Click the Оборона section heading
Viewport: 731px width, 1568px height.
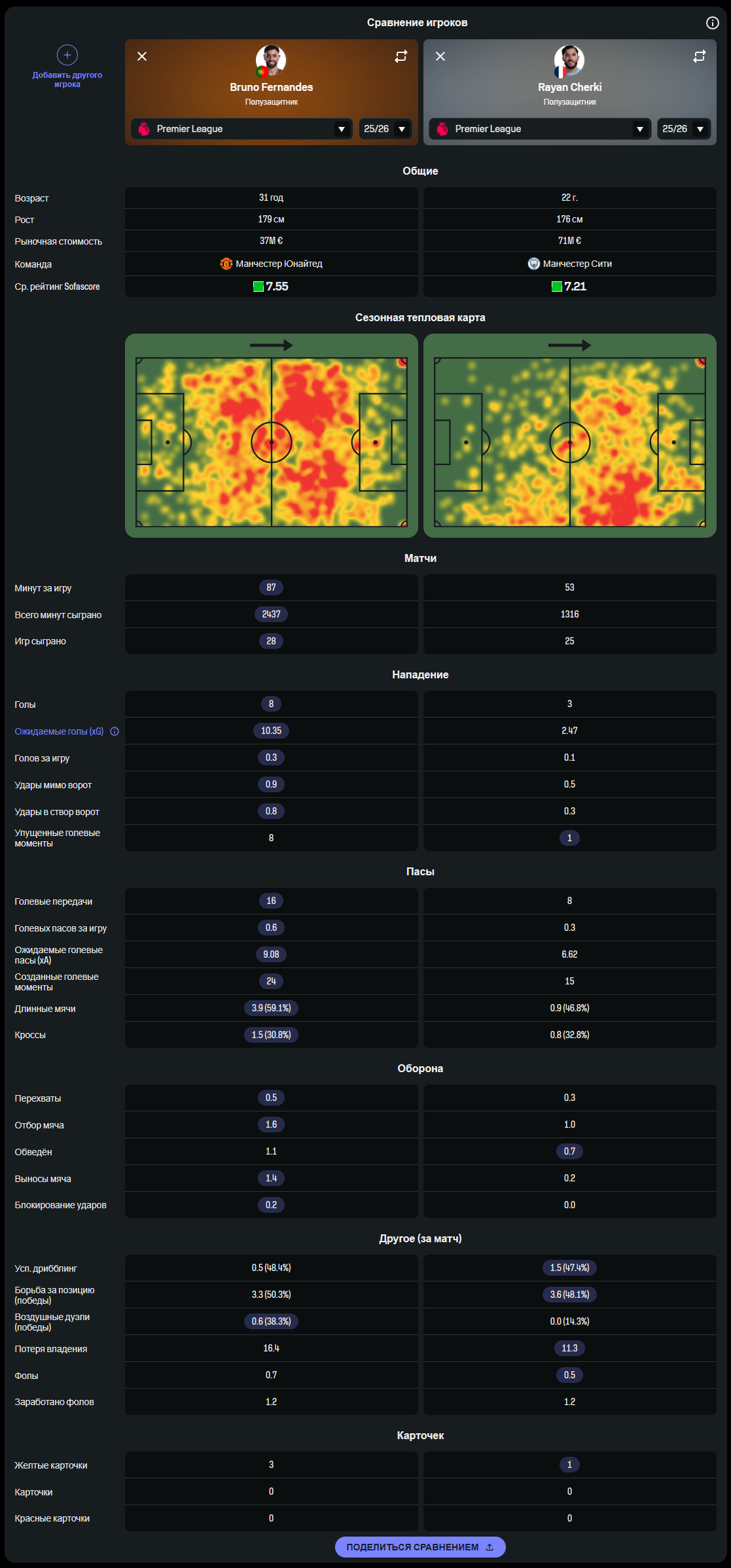pyautogui.click(x=420, y=1068)
